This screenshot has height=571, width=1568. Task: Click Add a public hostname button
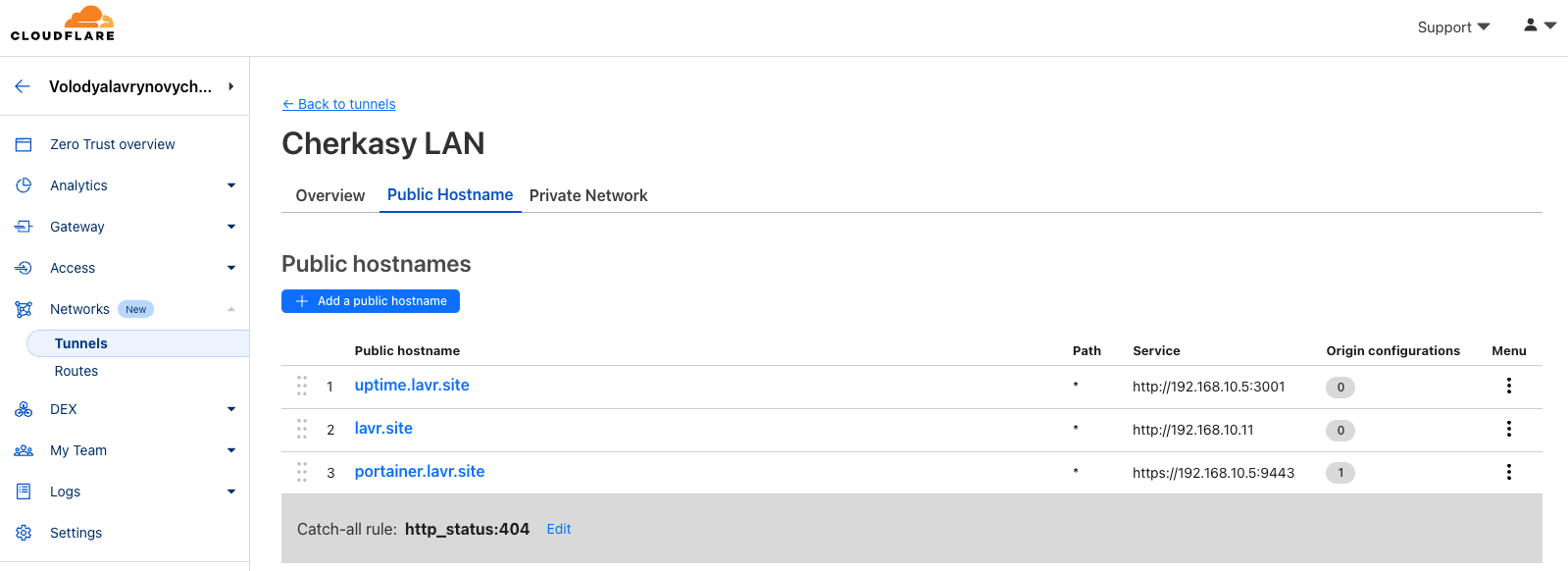click(x=371, y=301)
